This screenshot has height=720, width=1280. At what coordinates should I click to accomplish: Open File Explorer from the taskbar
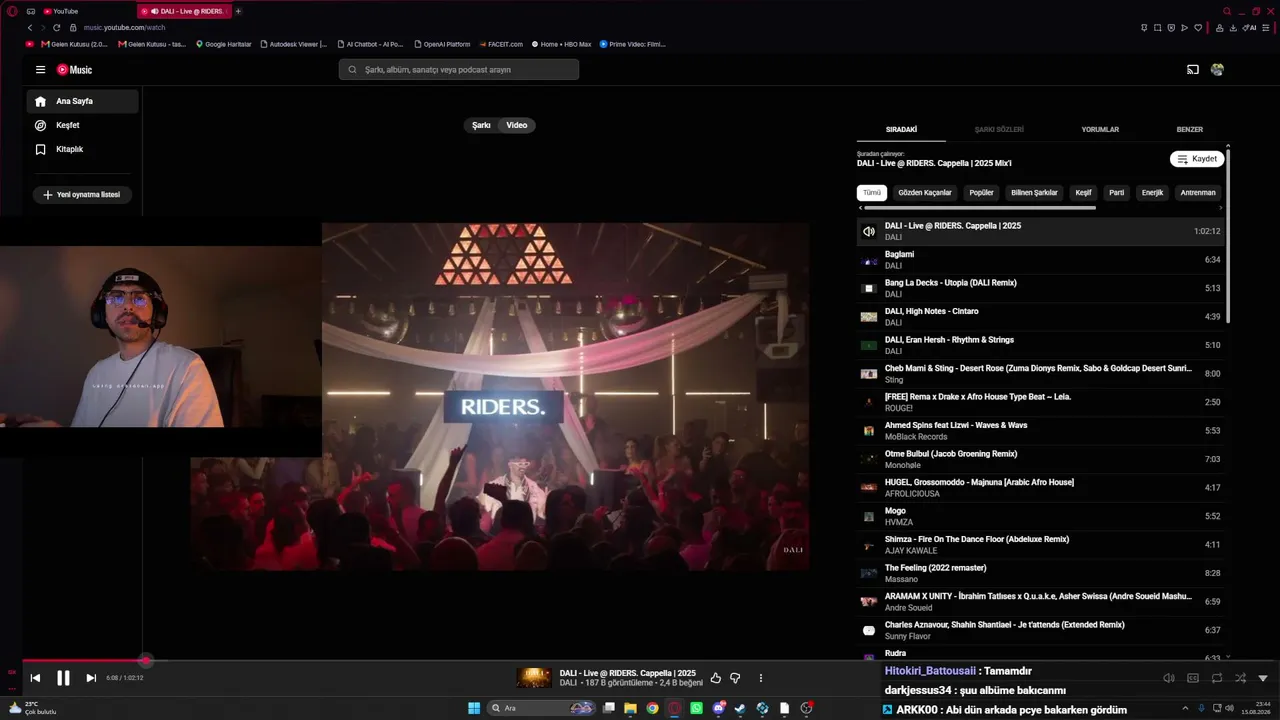tap(630, 708)
